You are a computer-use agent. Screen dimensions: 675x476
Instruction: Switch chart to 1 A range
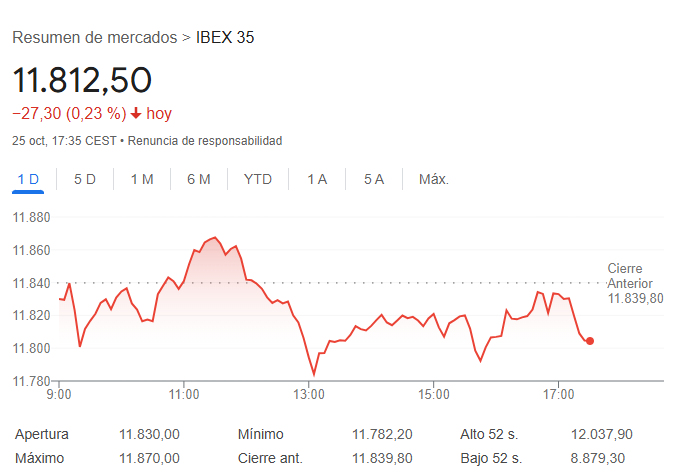pos(317,179)
